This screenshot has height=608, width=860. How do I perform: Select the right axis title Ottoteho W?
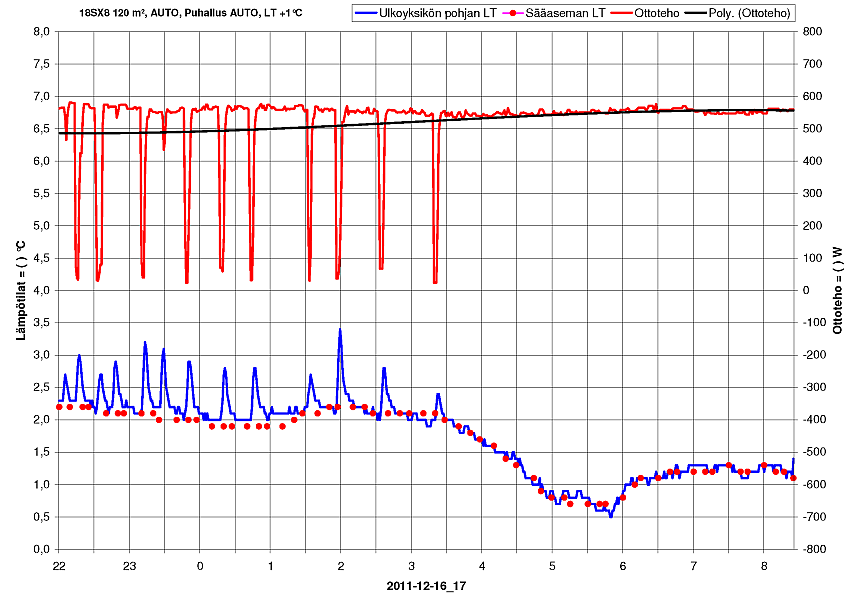pyautogui.click(x=838, y=290)
